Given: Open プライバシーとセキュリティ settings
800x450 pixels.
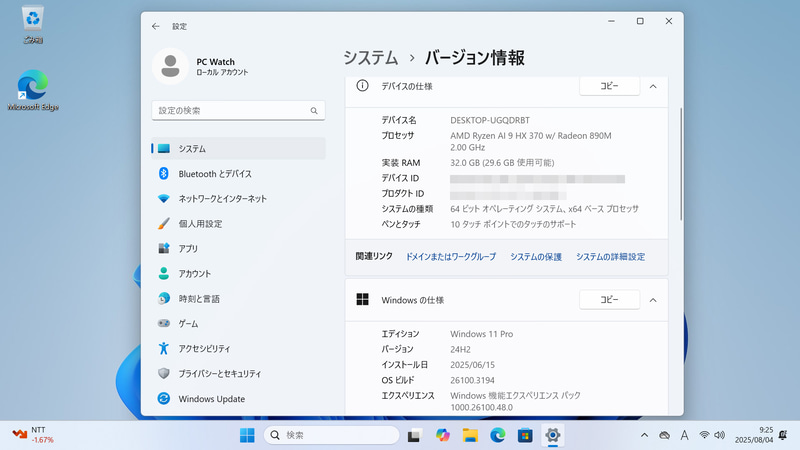Looking at the screenshot, I should pyautogui.click(x=238, y=373).
